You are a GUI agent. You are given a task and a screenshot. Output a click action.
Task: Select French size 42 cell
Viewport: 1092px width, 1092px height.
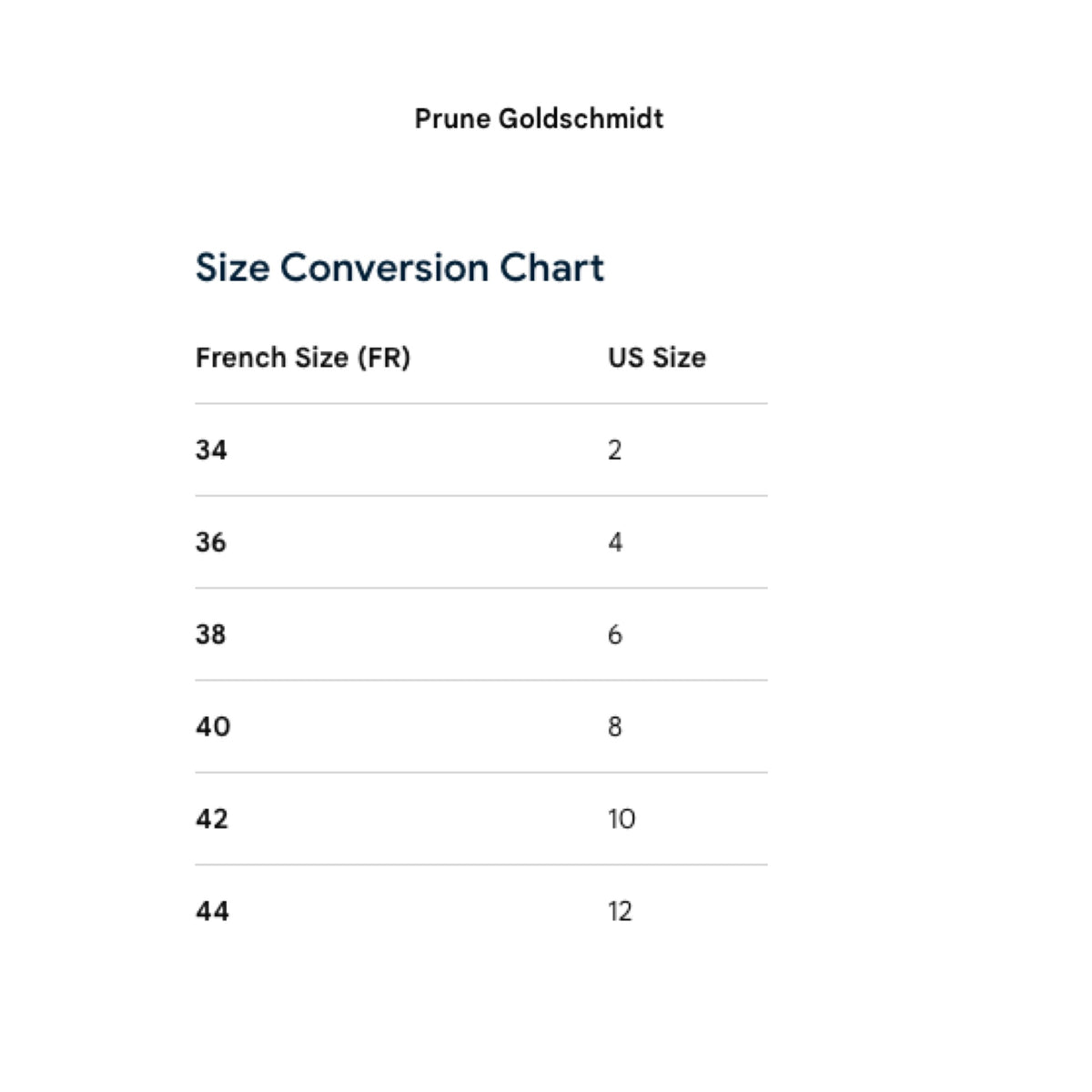(212, 819)
